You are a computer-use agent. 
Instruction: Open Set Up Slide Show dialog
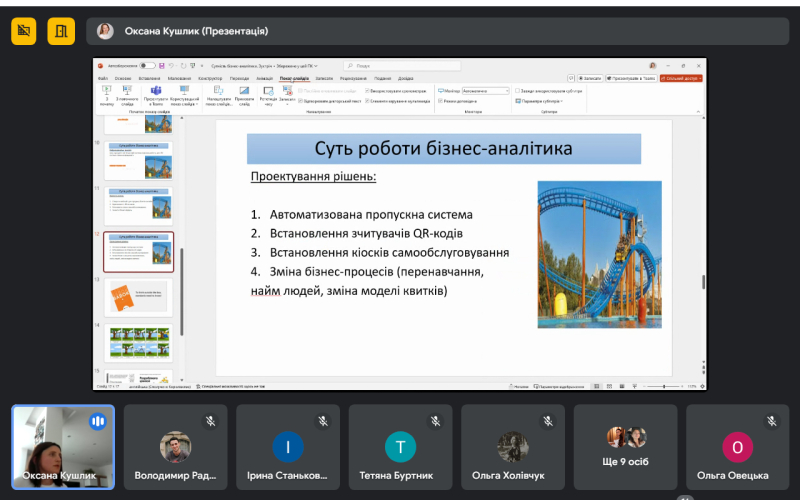pos(218,96)
